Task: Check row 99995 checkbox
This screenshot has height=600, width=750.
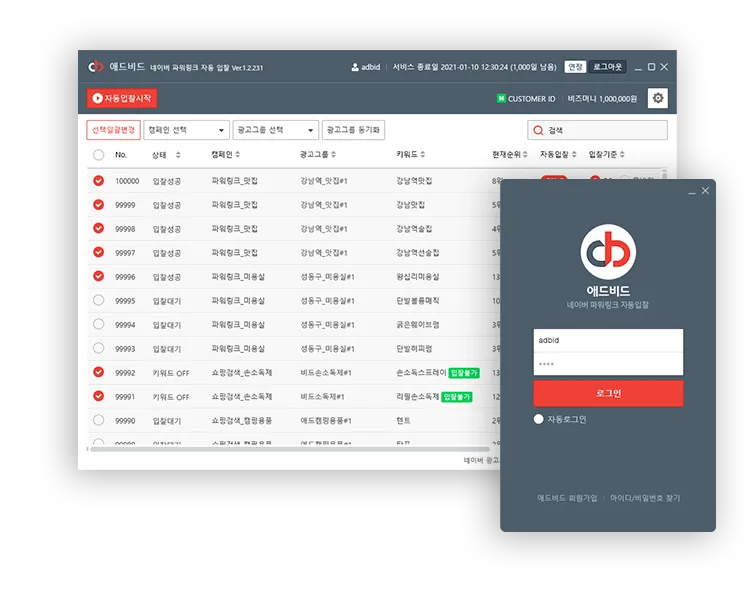Action: [x=99, y=300]
